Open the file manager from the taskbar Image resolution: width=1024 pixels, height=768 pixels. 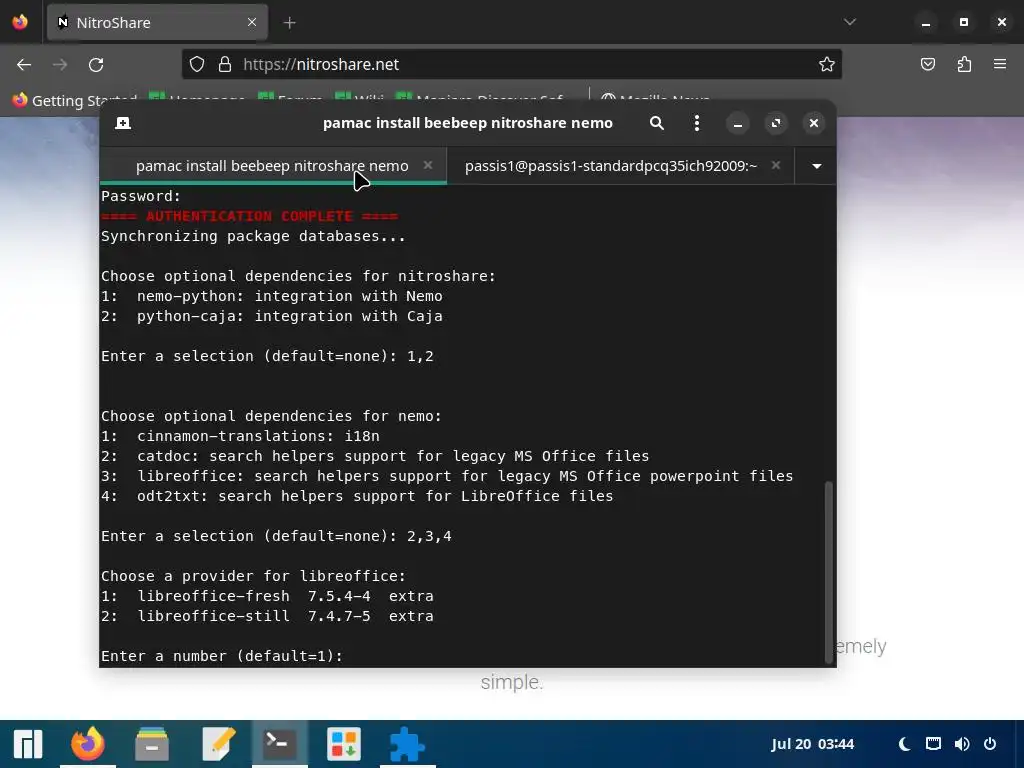152,744
